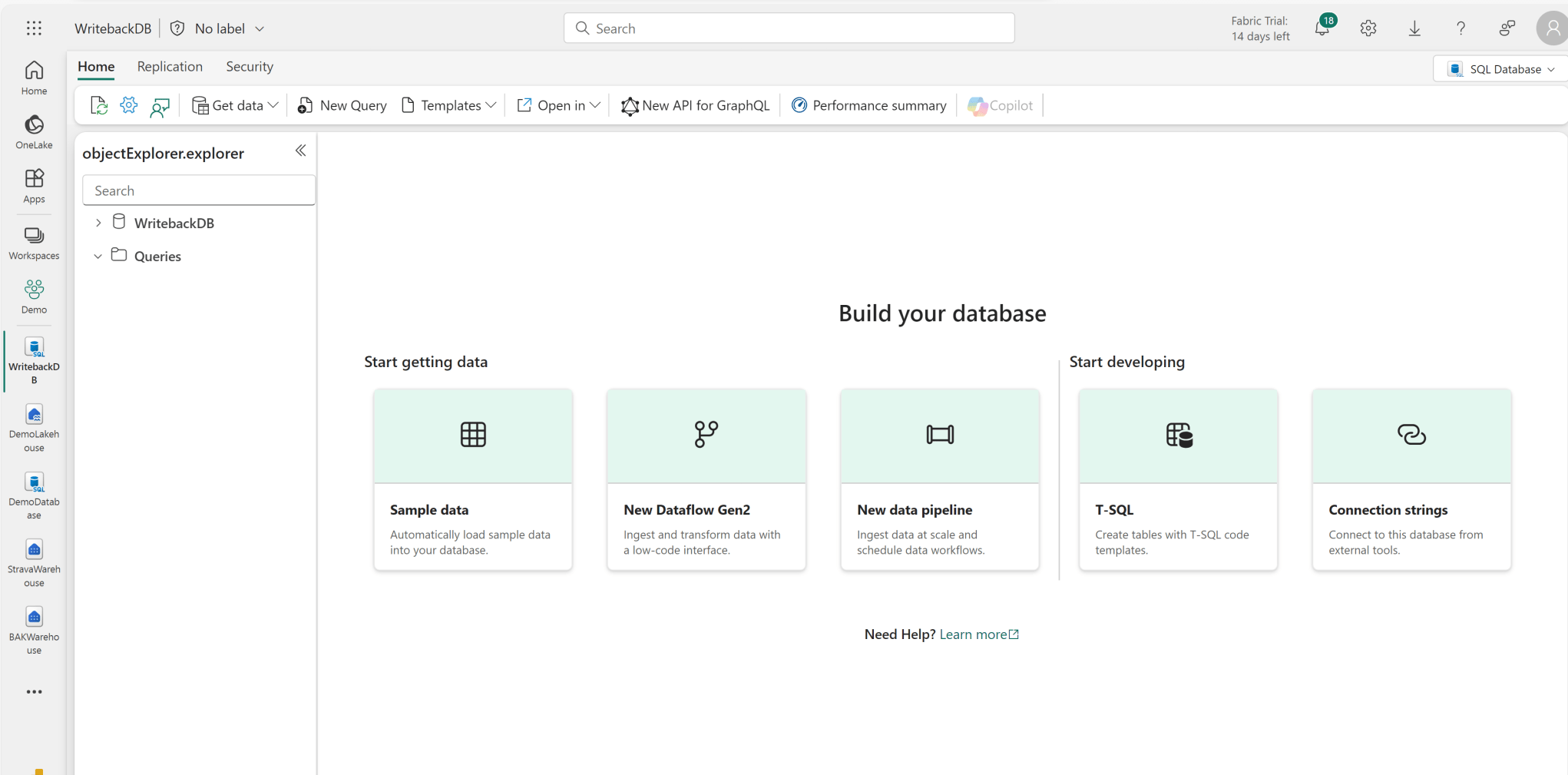Open the Get data dropdown
1568x775 pixels.
point(234,105)
